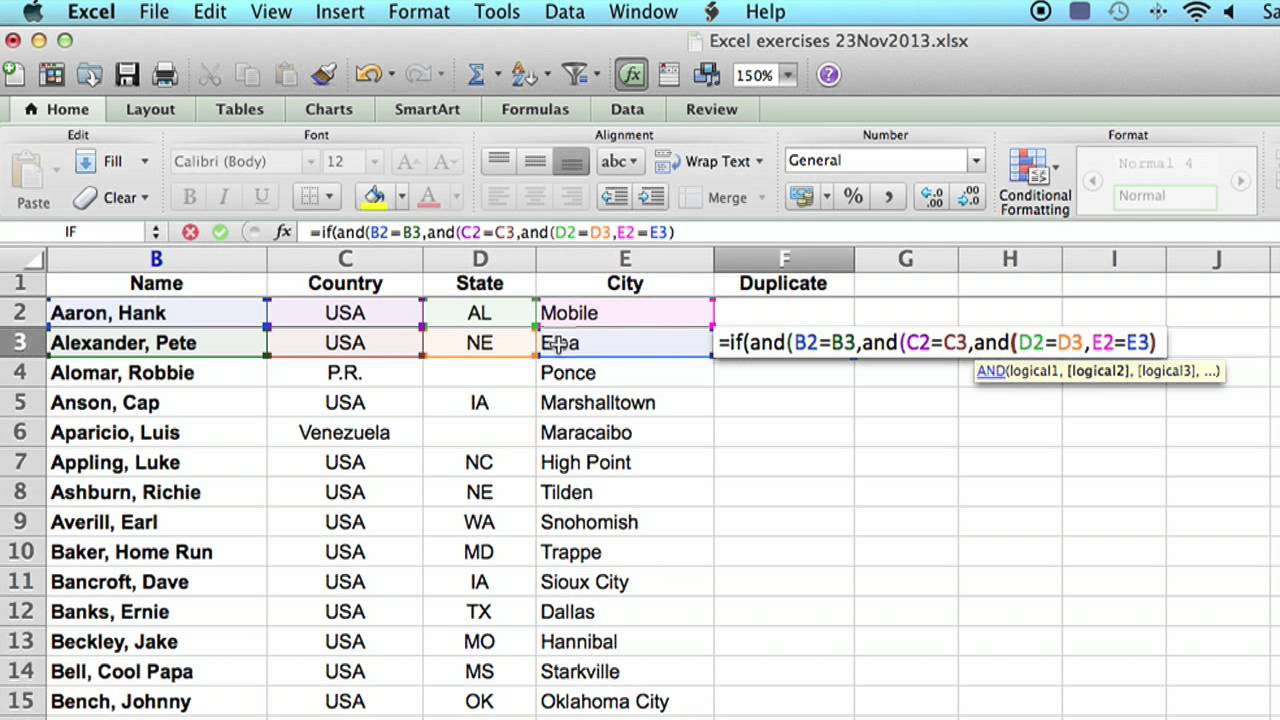
Task: Click Decrease Decimal button
Action: [x=968, y=197]
